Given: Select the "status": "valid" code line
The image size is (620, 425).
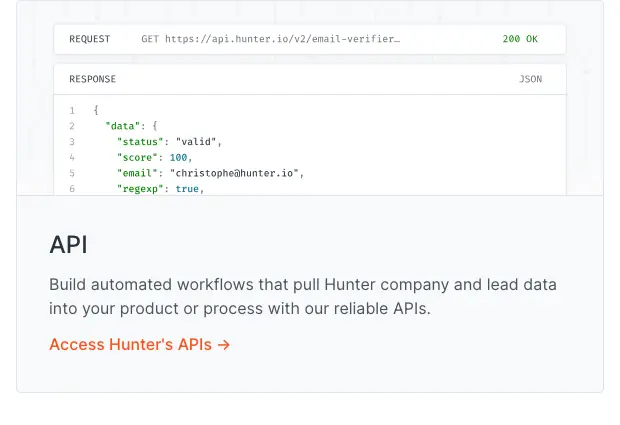Looking at the screenshot, I should (169, 142).
